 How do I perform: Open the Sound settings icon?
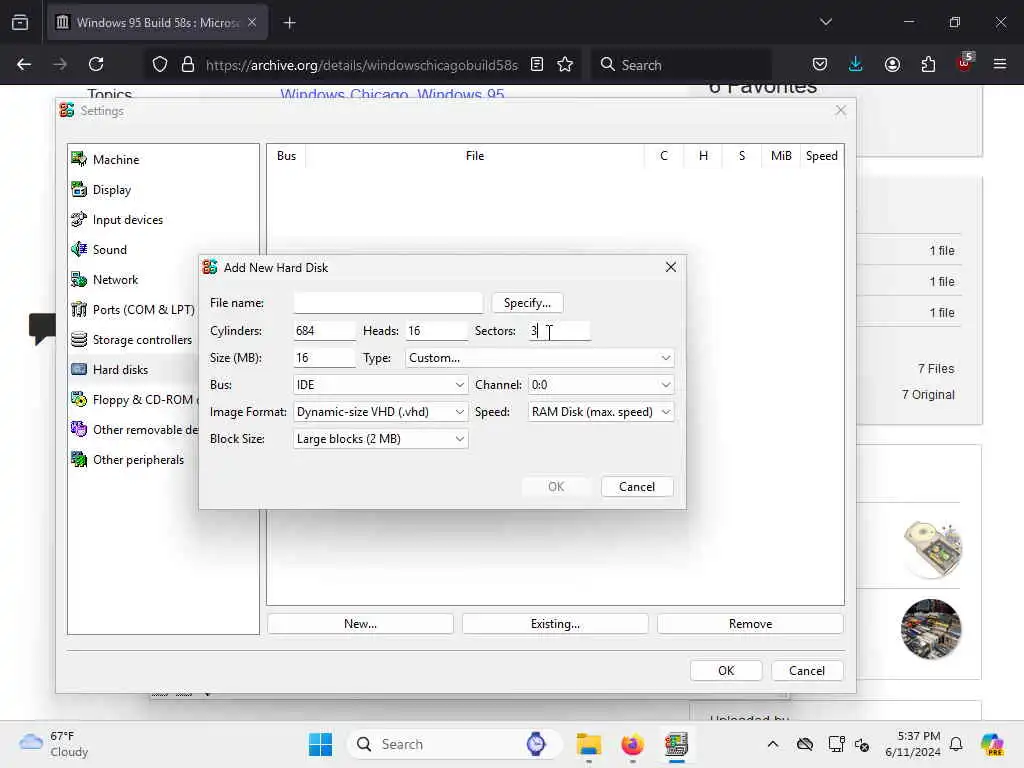click(x=79, y=249)
